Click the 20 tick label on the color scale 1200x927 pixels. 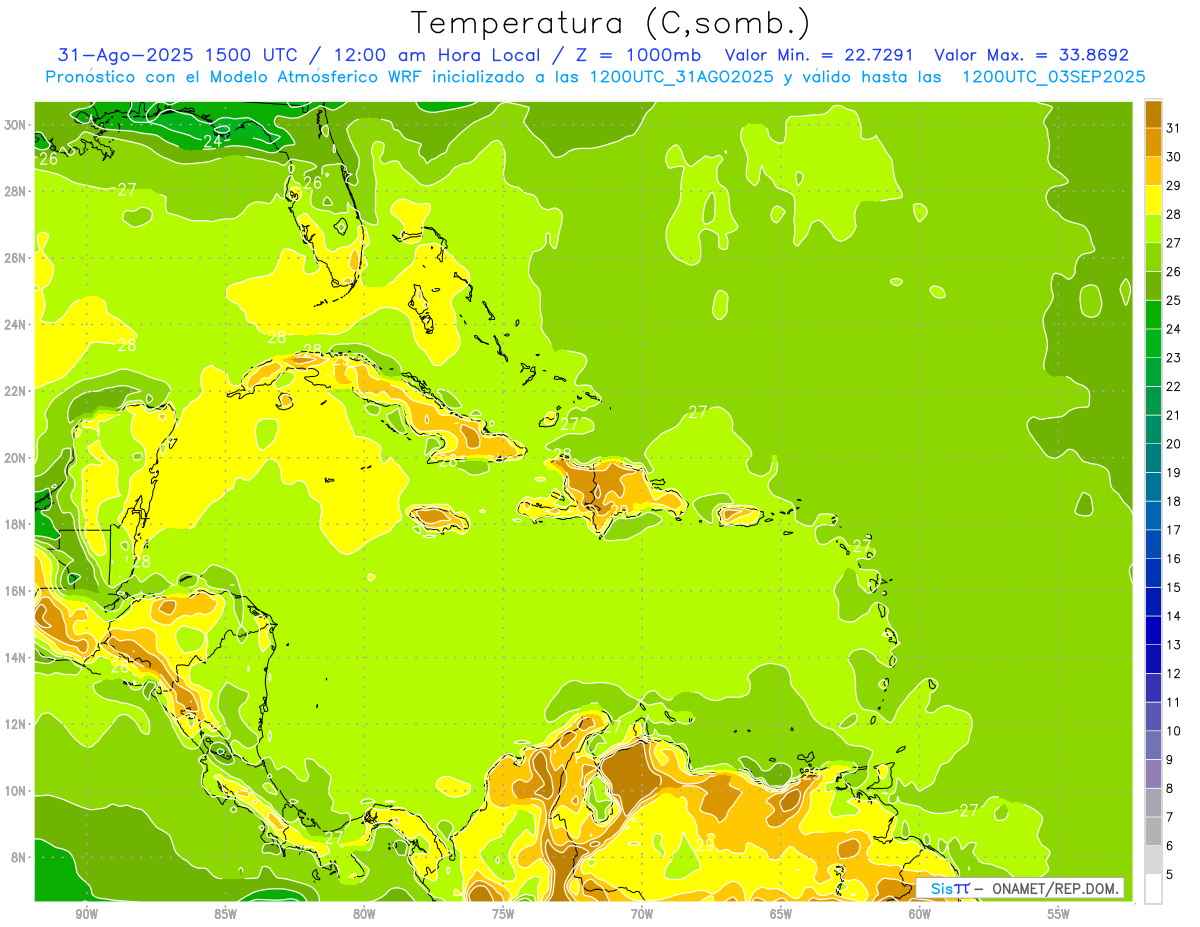click(x=1174, y=443)
